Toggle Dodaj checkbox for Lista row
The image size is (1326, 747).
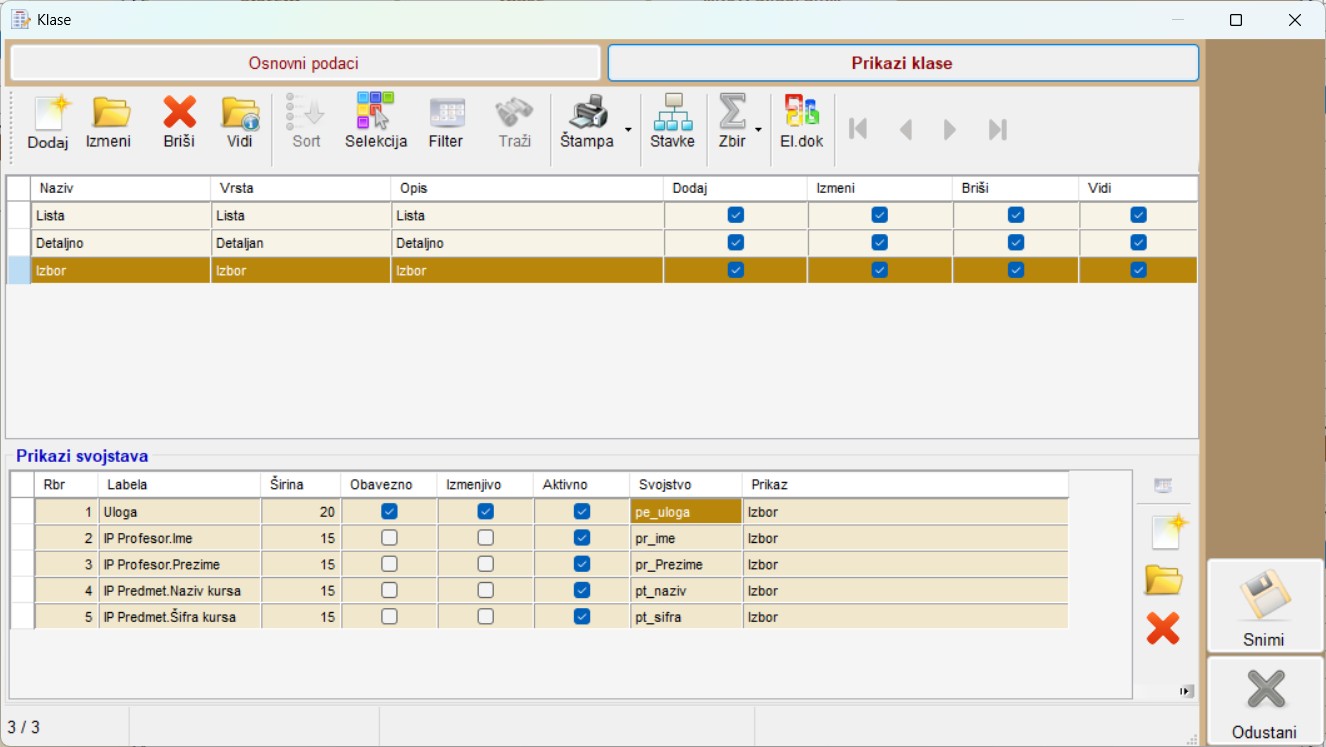tap(736, 215)
